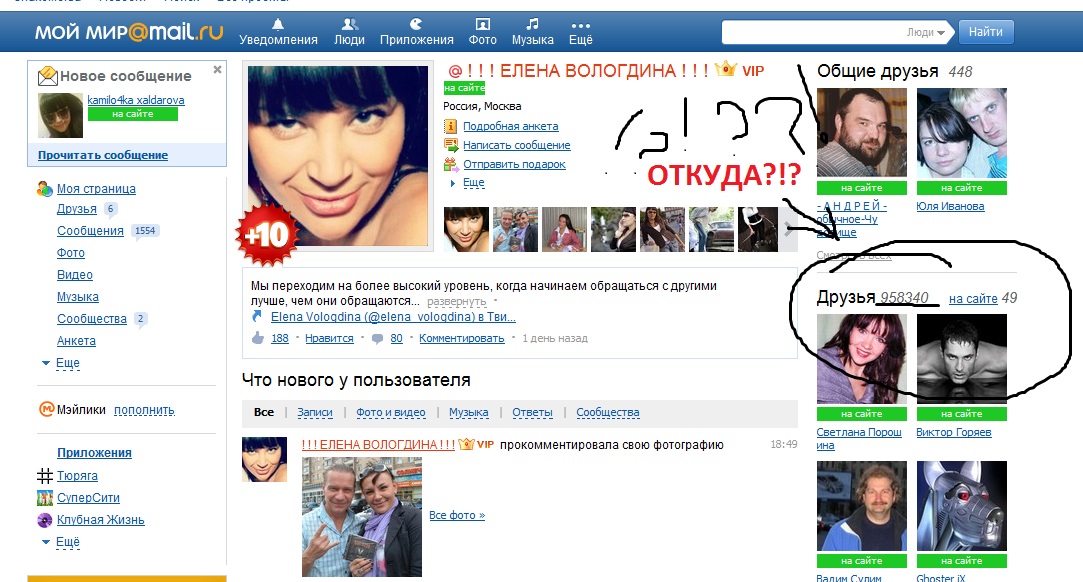Select Фото и видео tab
1083x582 pixels.
pos(391,412)
